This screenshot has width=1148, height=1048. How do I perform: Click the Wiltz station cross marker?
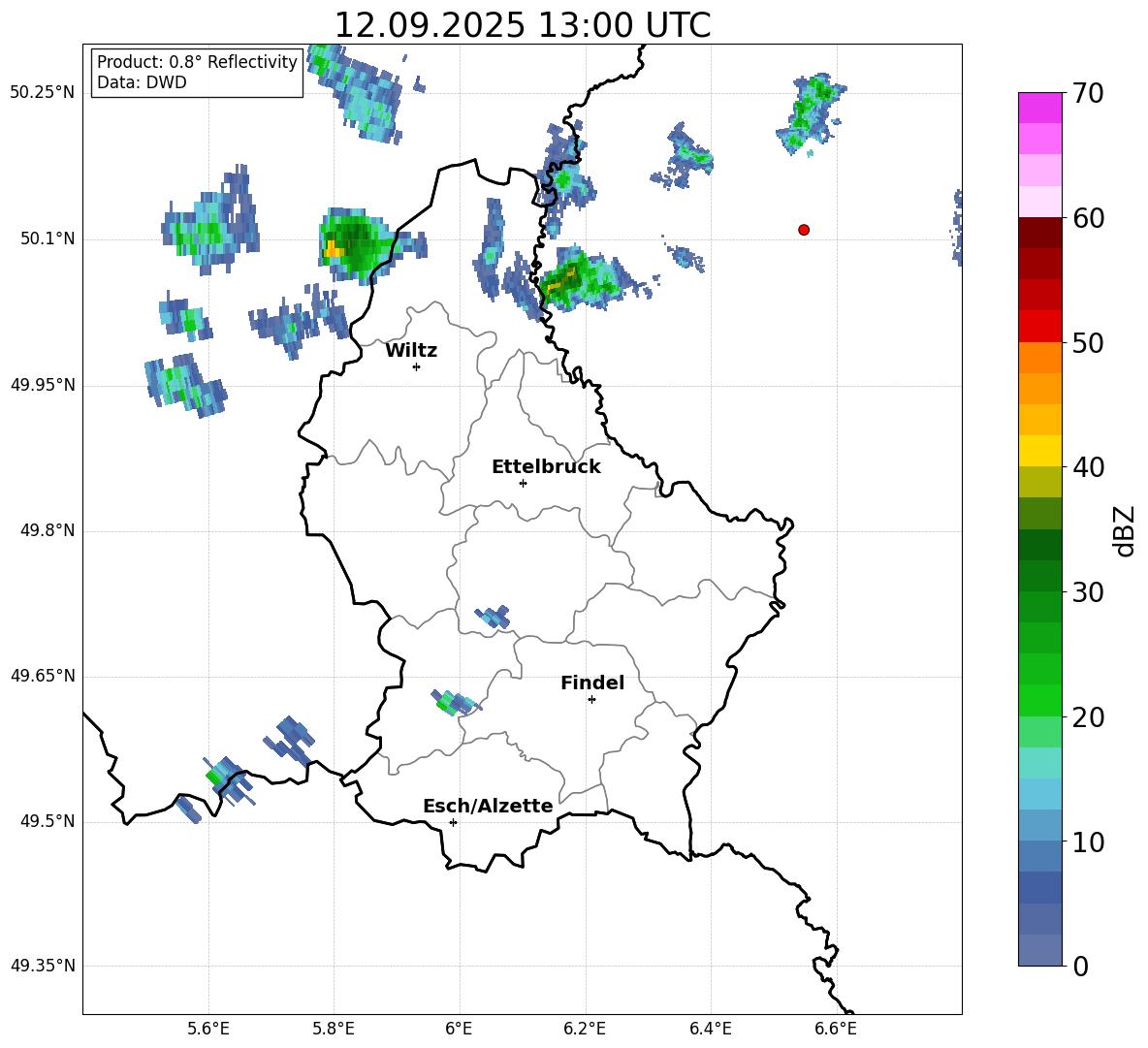point(417,366)
